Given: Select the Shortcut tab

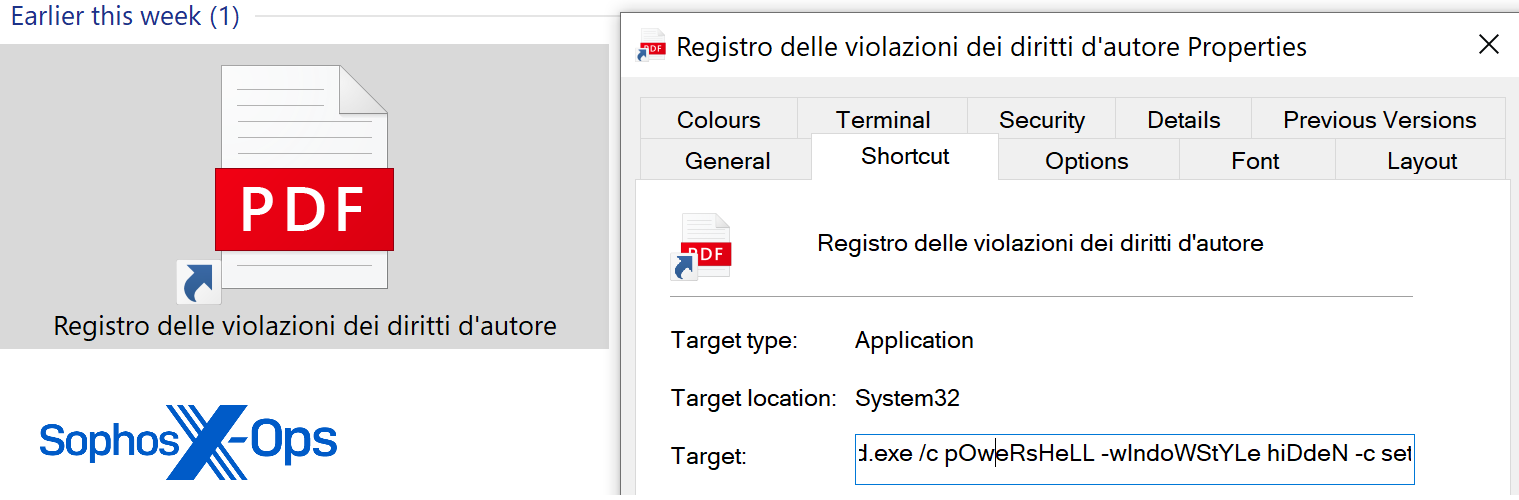Looking at the screenshot, I should pos(905,157).
